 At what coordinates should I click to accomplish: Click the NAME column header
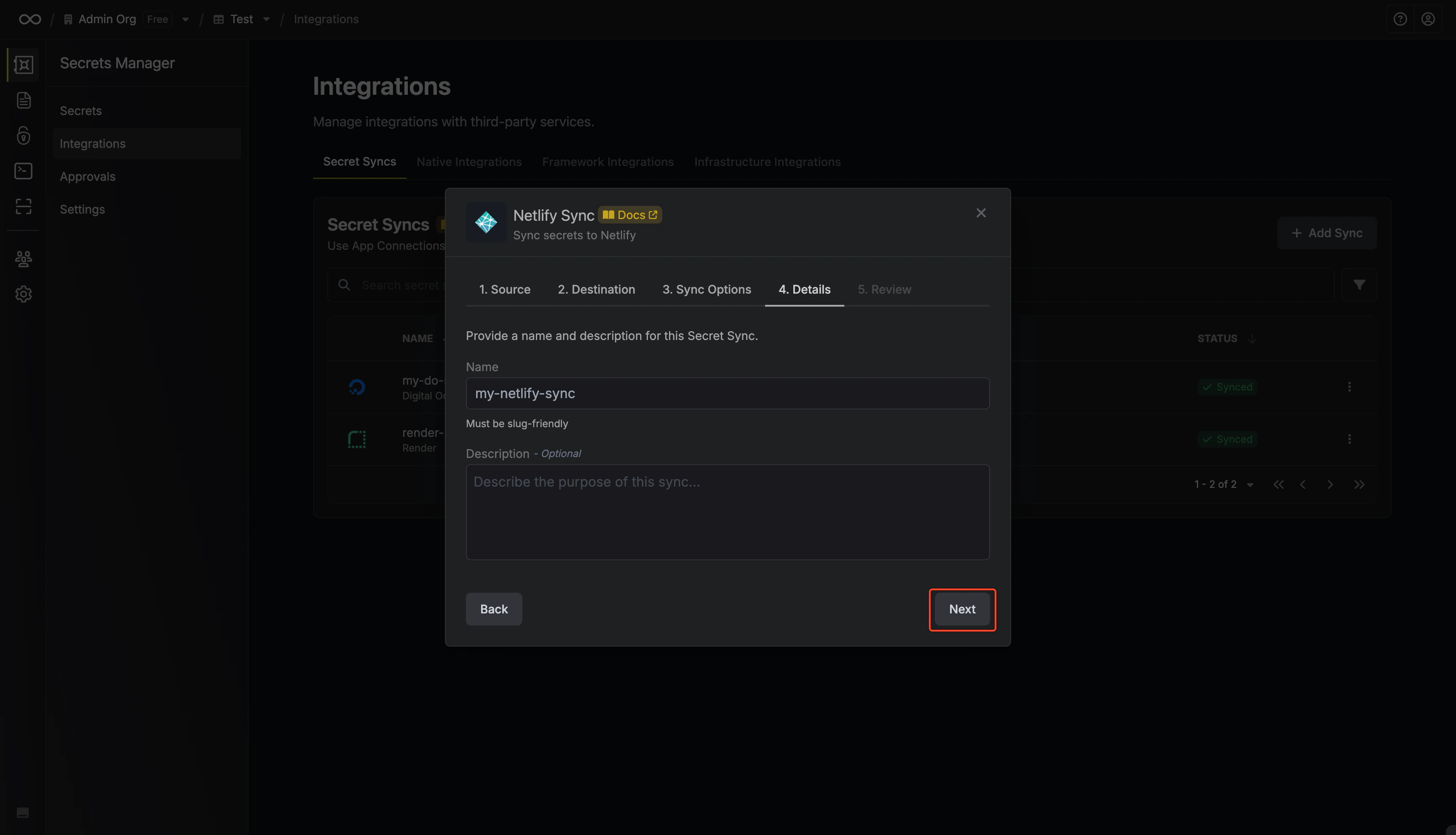pos(418,338)
